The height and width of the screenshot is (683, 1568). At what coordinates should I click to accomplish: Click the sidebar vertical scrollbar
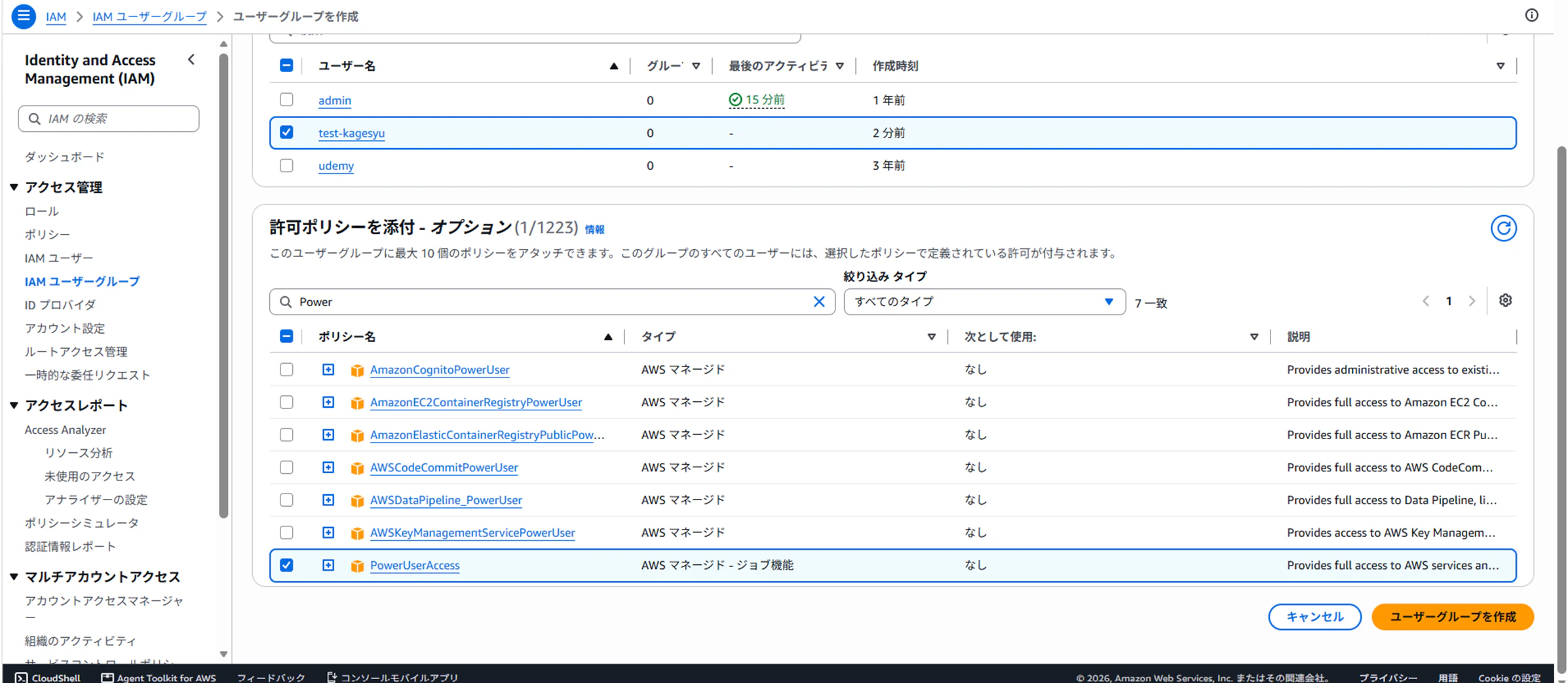click(223, 285)
